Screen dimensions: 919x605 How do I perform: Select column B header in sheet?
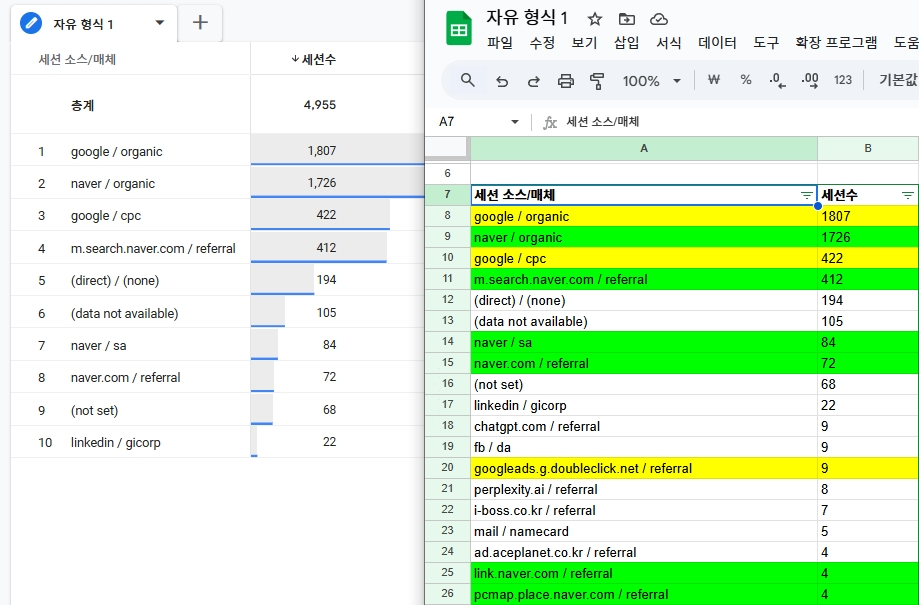tap(868, 149)
